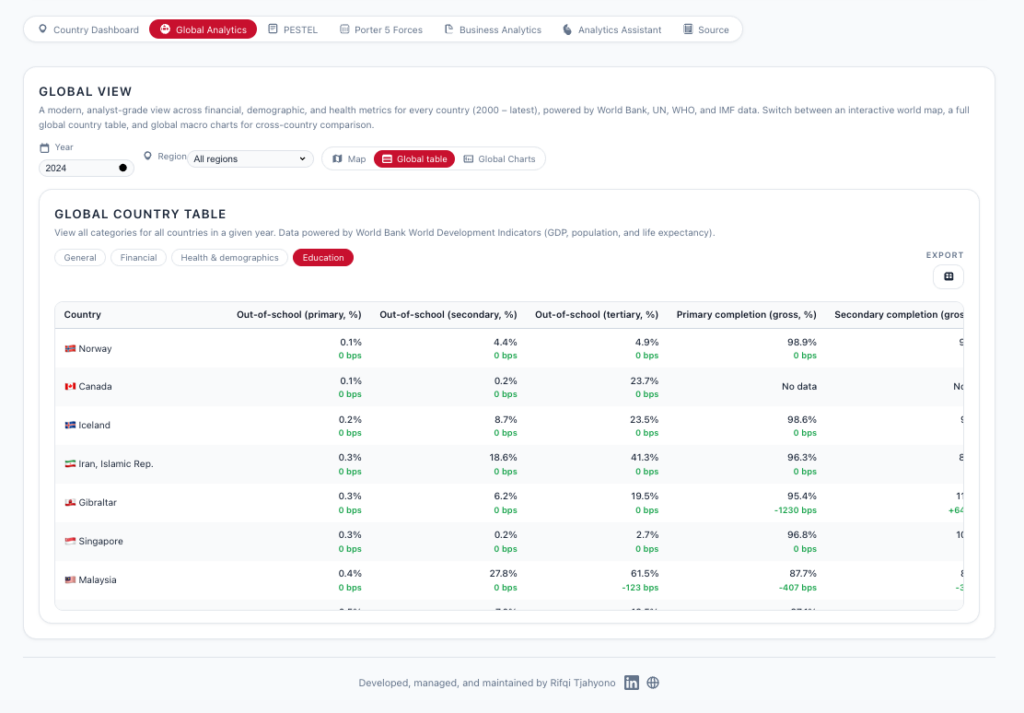Select the Health & demographics category

(x=229, y=258)
